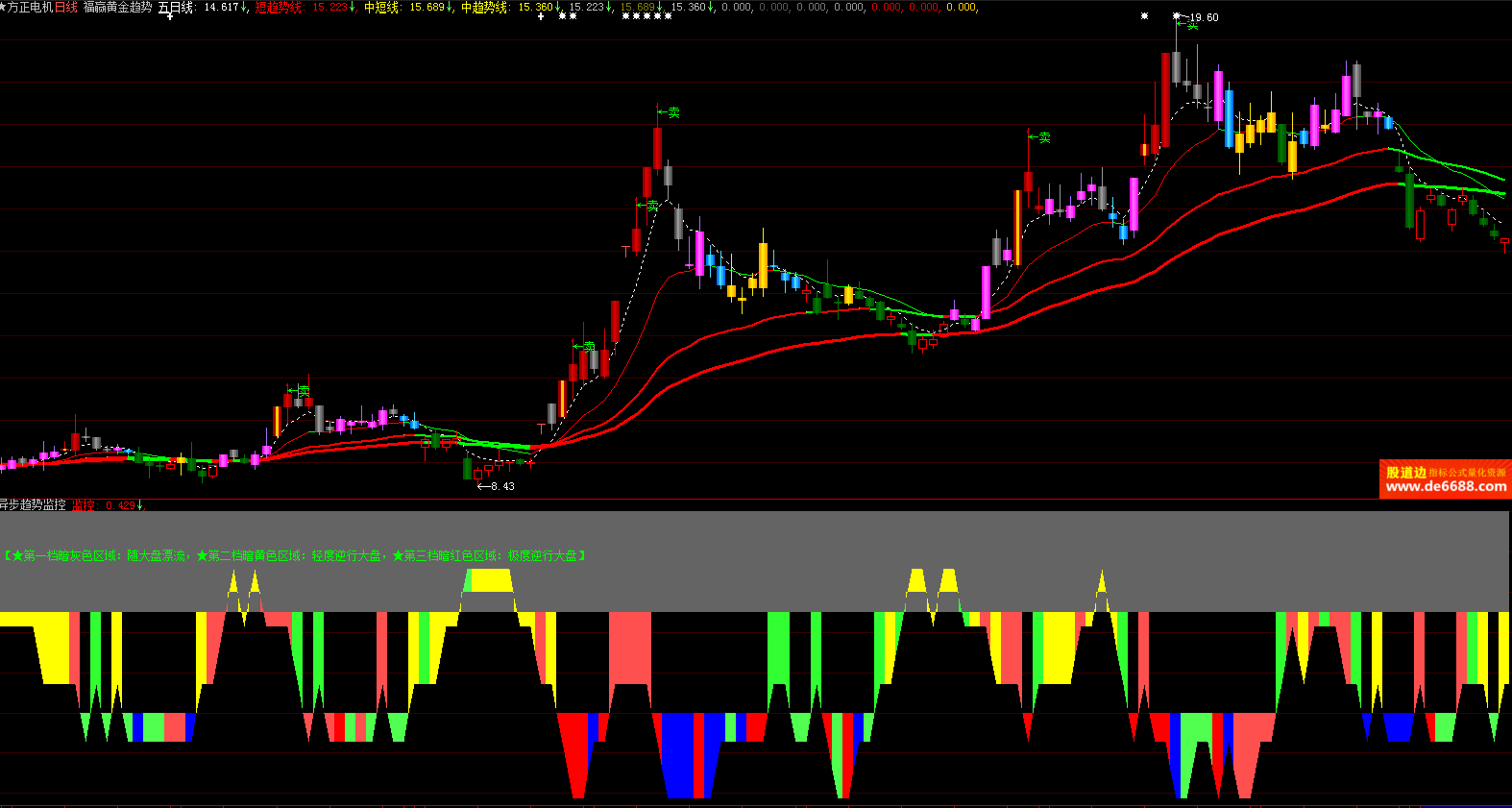Viewport: 1512px width, 808px height.
Task: Click the leftmost 卖 sell signal marker
Action: pos(303,391)
